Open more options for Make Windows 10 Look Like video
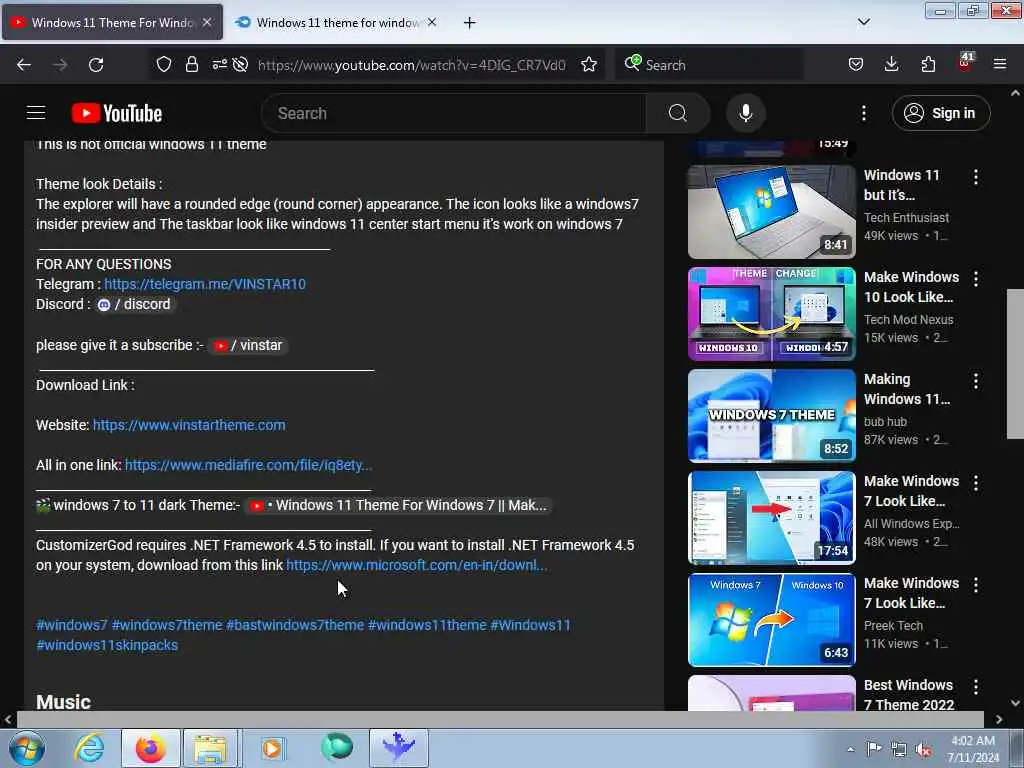 976,279
